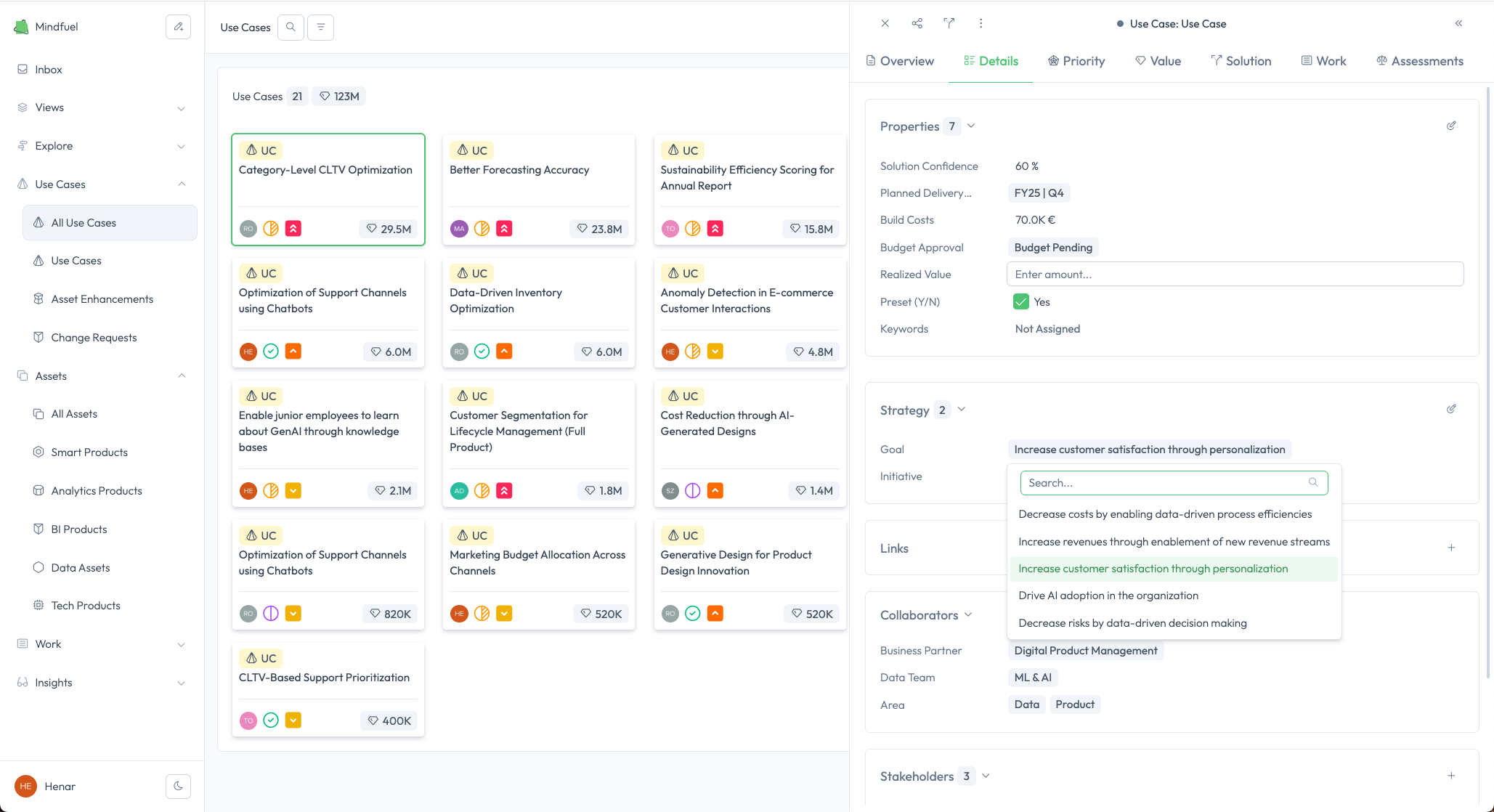1494x812 pixels.
Task: Toggle dark mode beside Henar profile
Action: [178, 786]
